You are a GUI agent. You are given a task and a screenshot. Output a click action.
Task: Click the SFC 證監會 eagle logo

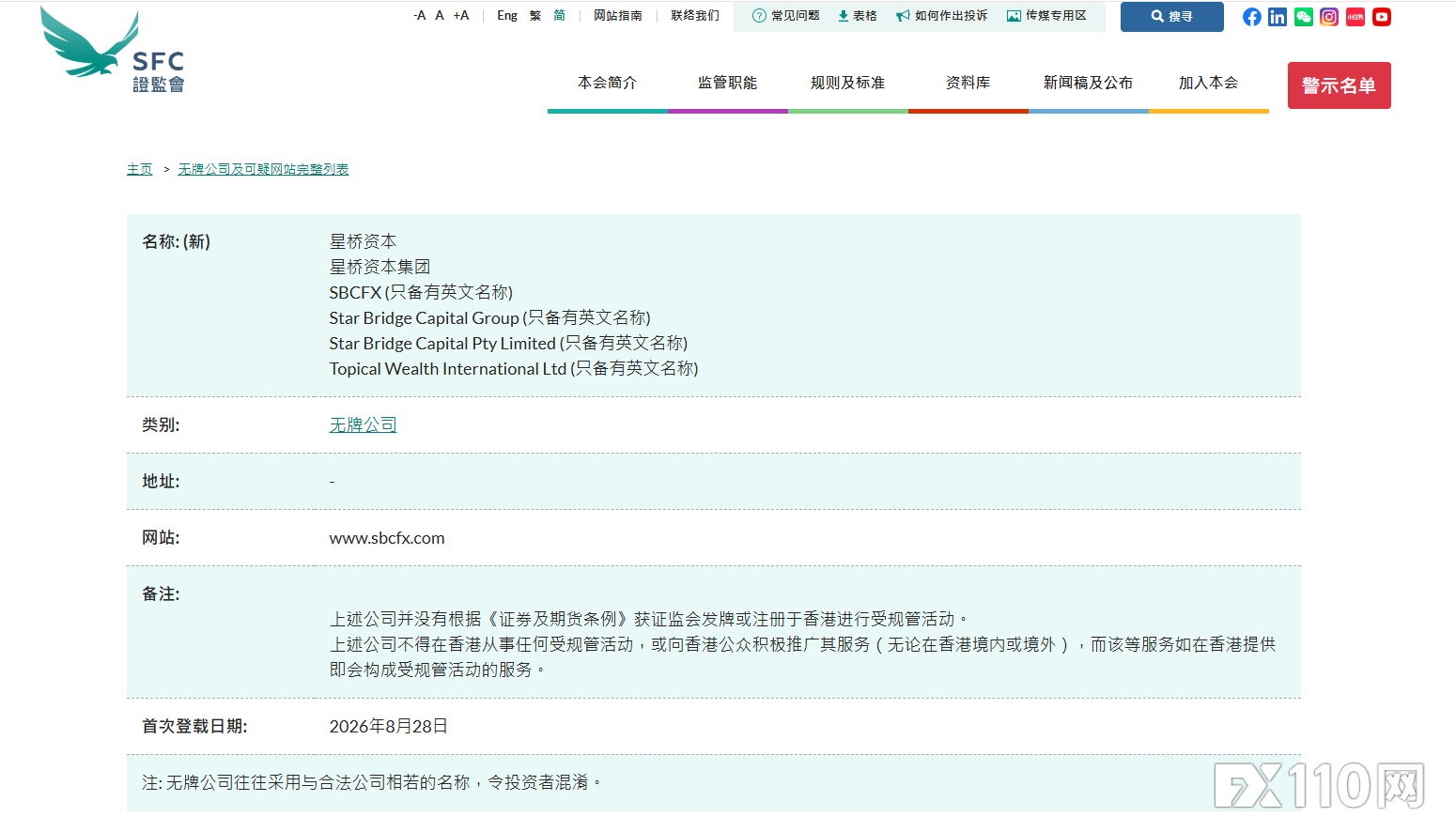click(113, 51)
